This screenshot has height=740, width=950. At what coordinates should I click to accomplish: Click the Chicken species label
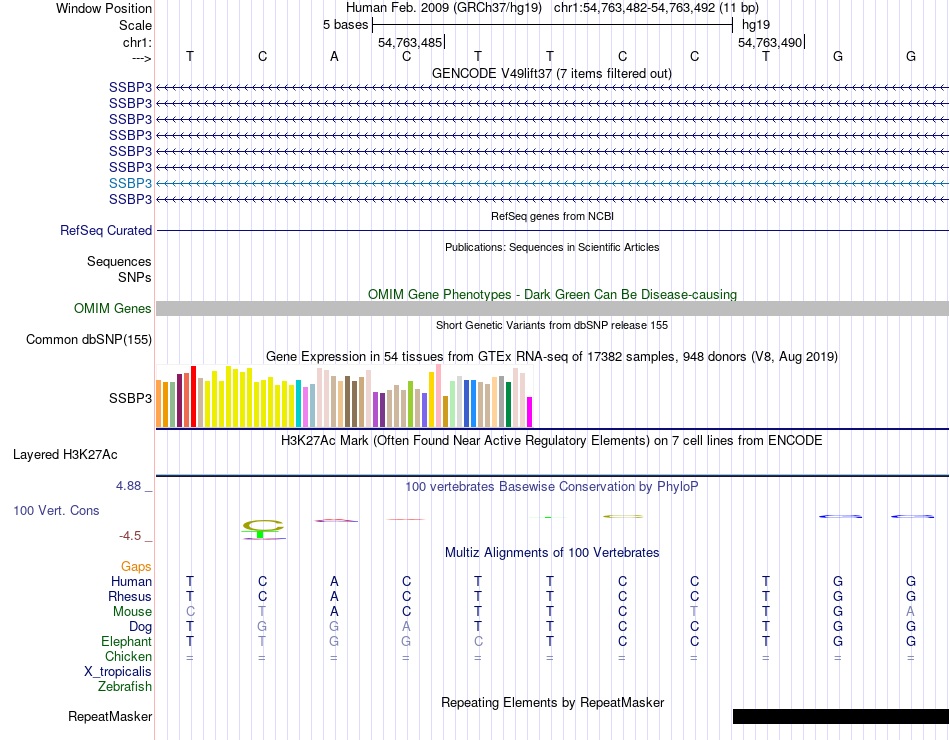[x=128, y=656]
